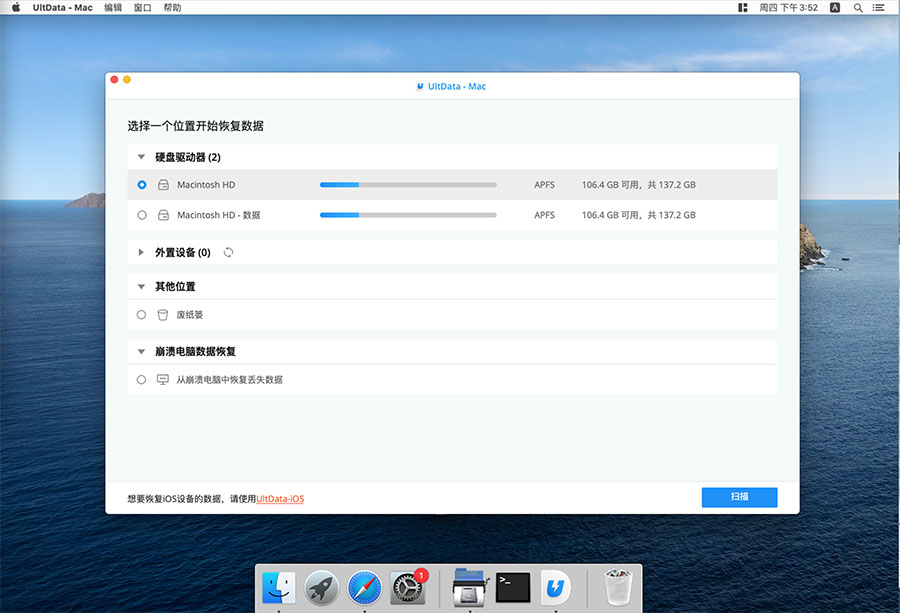Select the 废纸篓 radio button
The image size is (900, 613).
point(141,315)
